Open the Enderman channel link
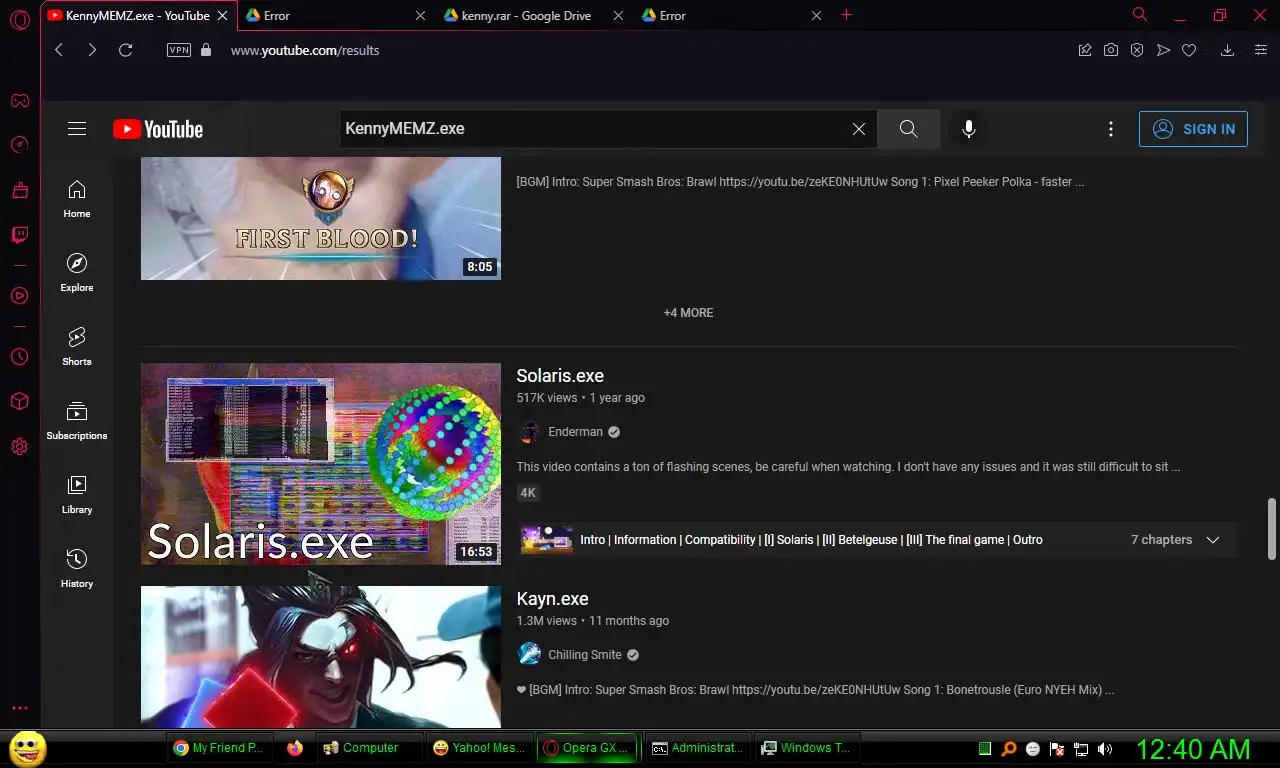This screenshot has height=768, width=1280. point(575,432)
